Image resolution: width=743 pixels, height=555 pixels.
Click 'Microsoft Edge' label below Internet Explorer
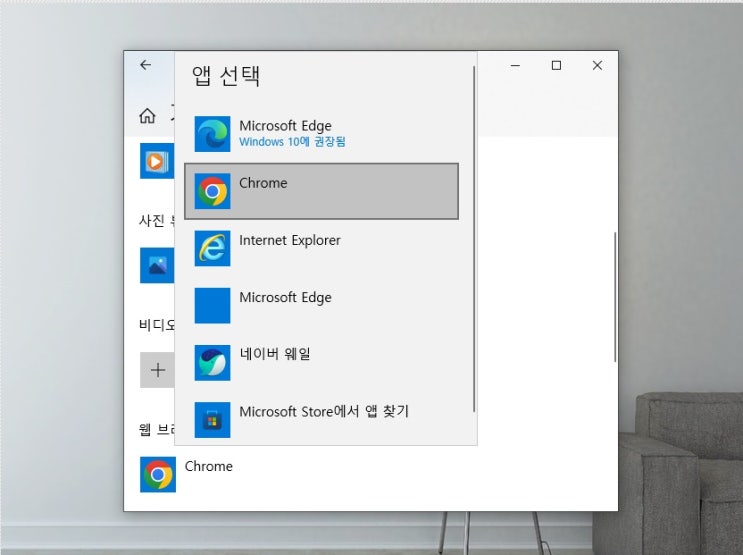(285, 298)
